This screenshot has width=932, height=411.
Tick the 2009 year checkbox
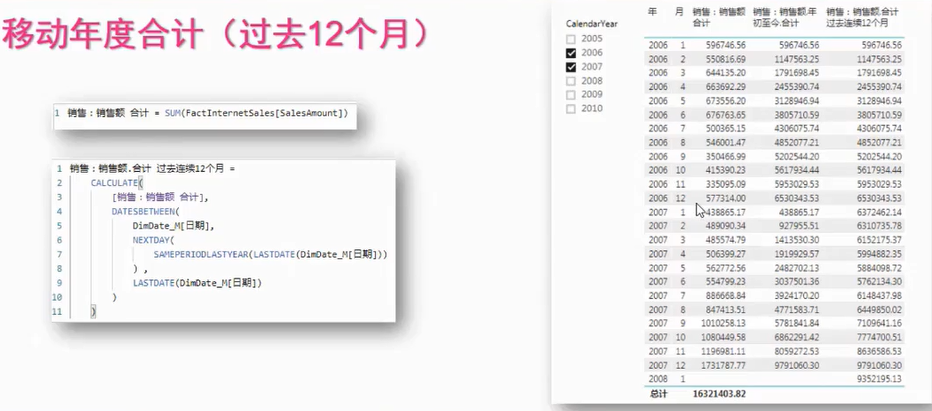coord(571,95)
